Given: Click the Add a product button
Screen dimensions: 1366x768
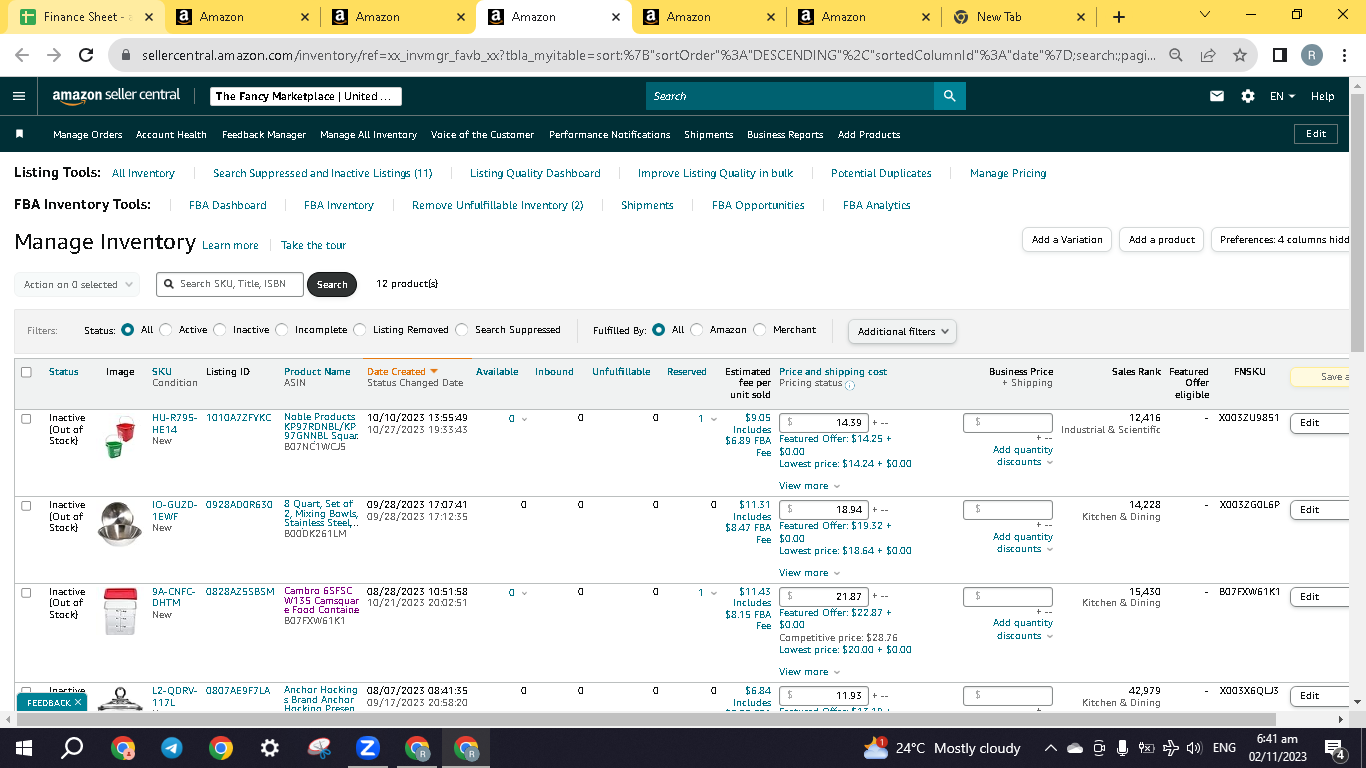Looking at the screenshot, I should (1162, 240).
